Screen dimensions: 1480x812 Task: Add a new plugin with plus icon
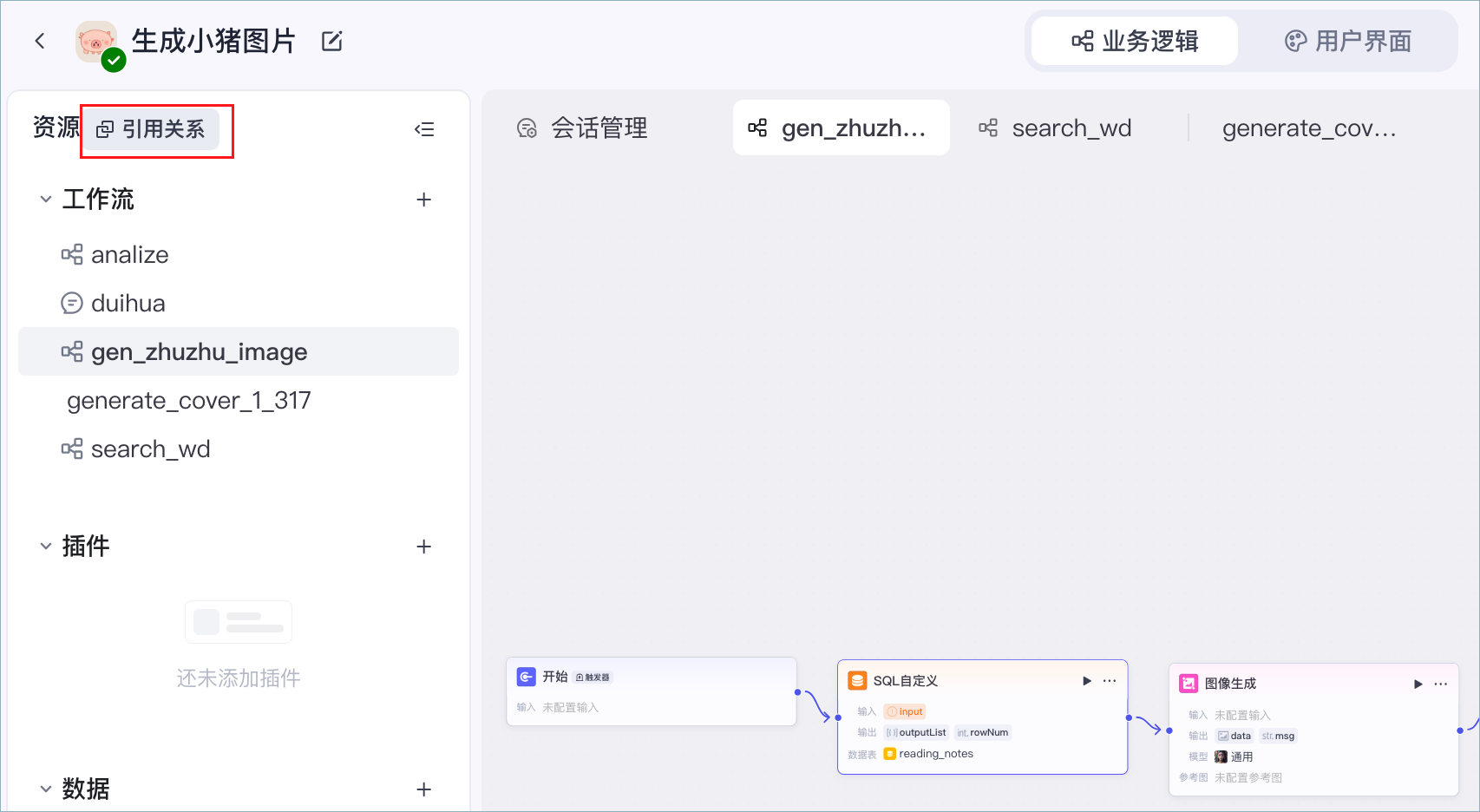point(424,547)
